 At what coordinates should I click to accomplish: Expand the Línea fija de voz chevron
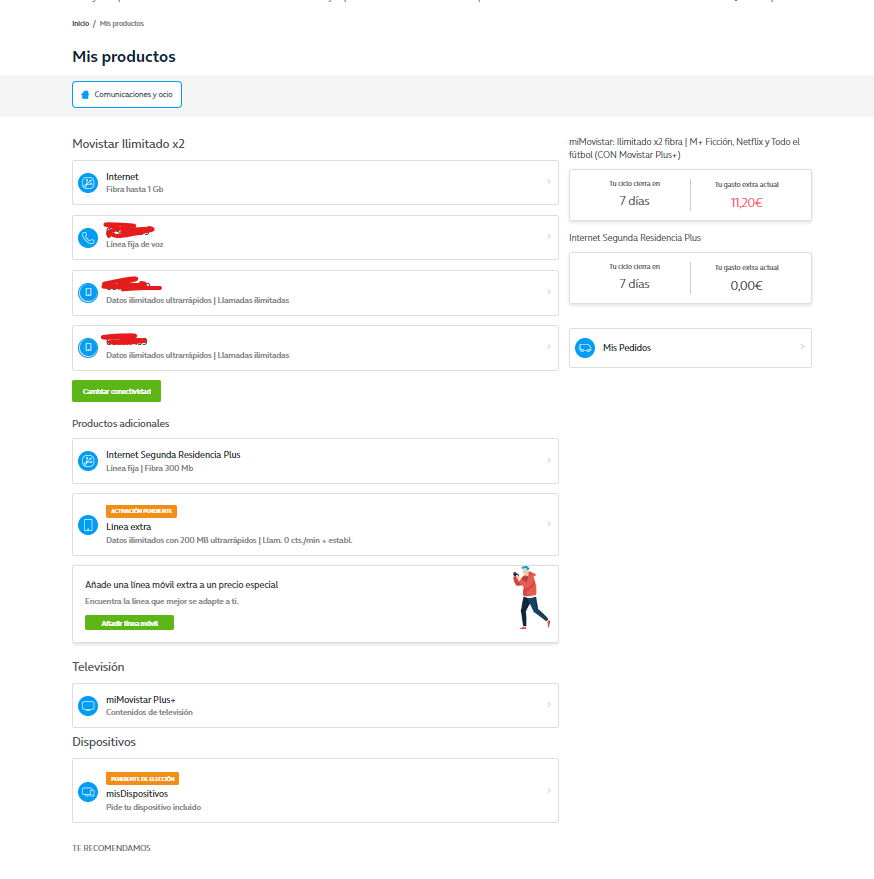click(548, 237)
